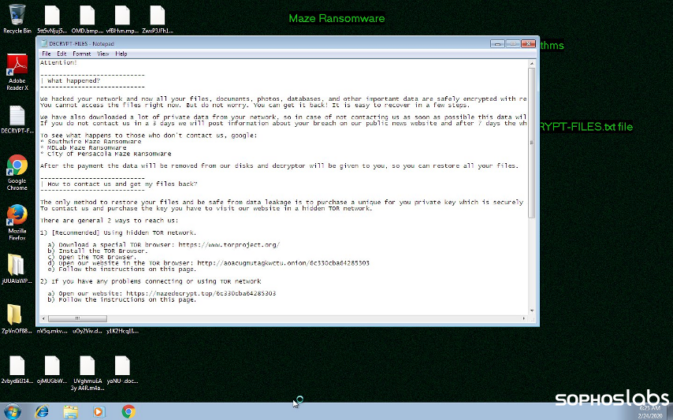Click the taskbar clock and date
The width and height of the screenshot is (673, 420).
pos(650,411)
